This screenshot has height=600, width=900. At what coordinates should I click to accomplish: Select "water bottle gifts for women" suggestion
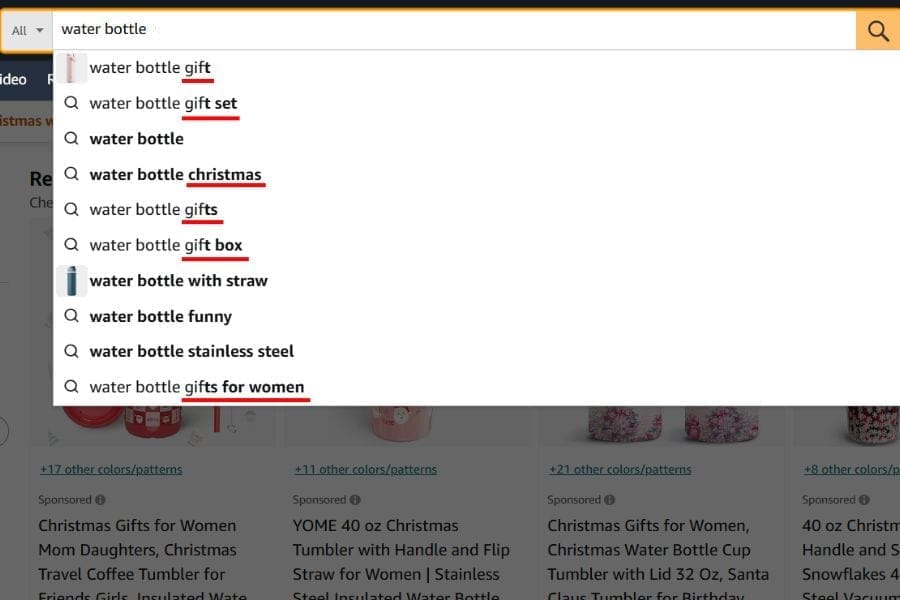[196, 387]
